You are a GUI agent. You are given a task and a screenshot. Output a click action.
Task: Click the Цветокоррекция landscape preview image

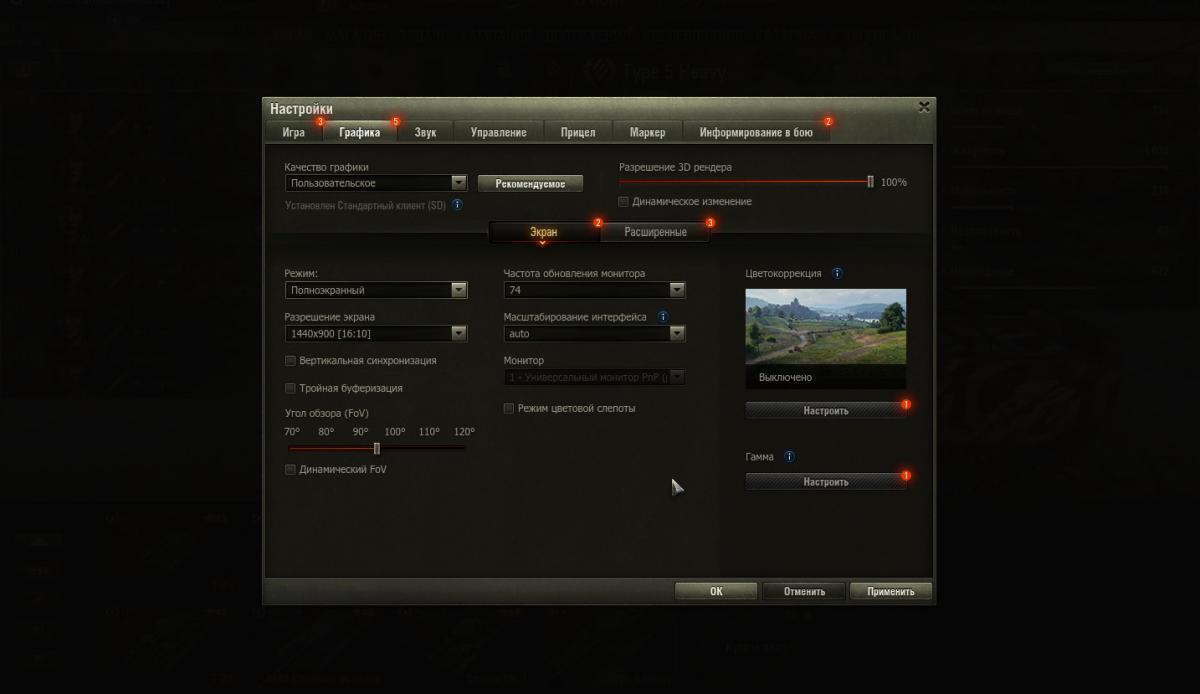pyautogui.click(x=826, y=326)
